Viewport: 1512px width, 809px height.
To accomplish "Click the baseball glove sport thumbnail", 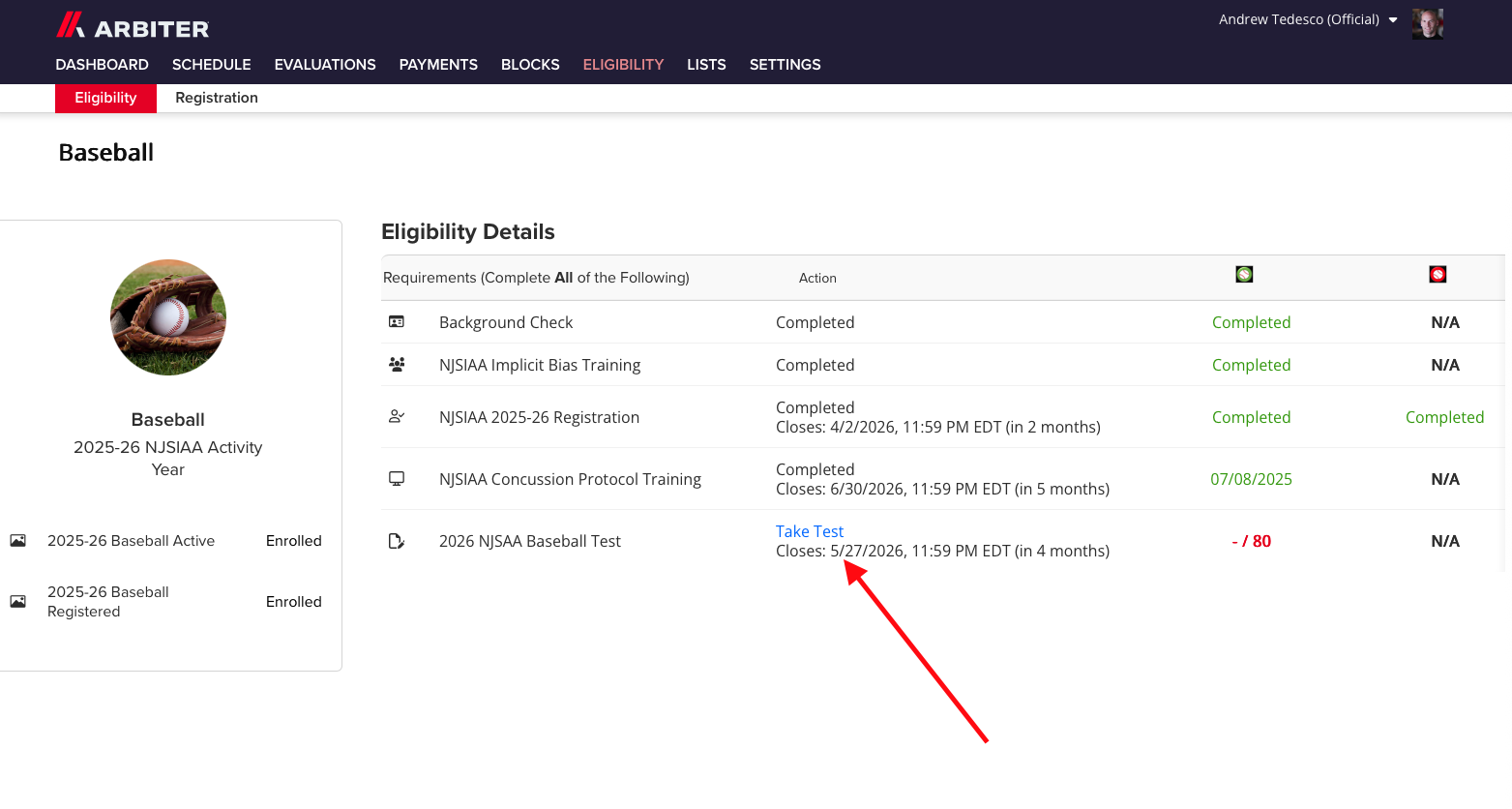I will click(168, 317).
